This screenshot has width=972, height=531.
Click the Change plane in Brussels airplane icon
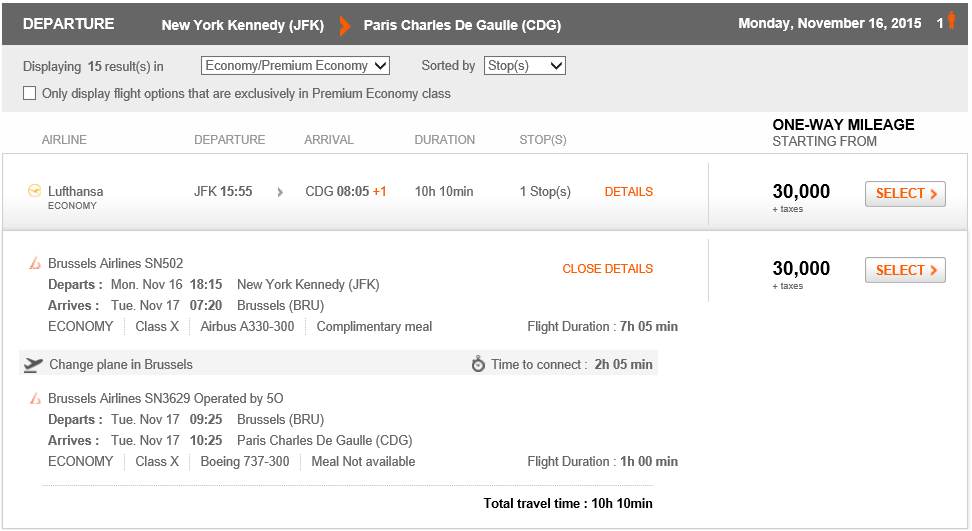pos(33,365)
